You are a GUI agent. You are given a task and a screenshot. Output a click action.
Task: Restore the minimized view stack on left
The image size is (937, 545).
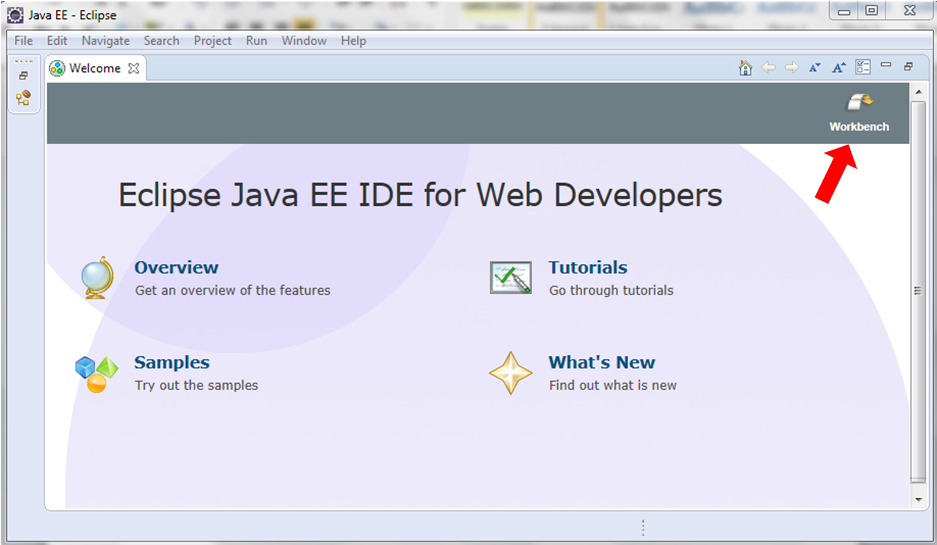pos(23,76)
